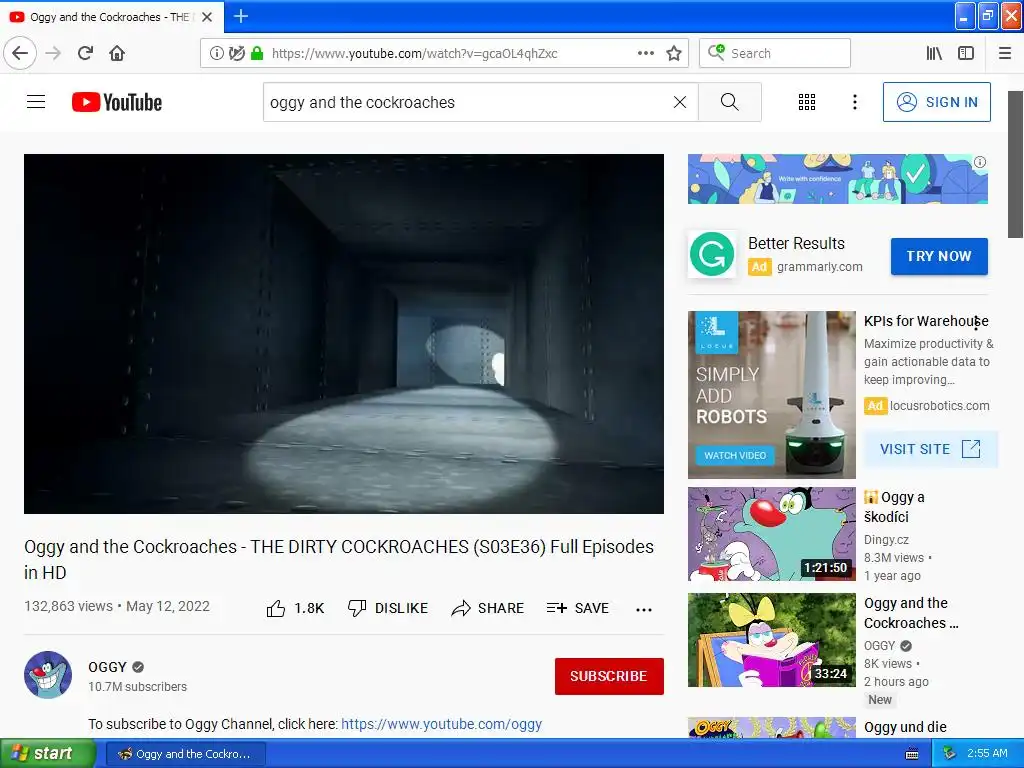Image resolution: width=1024 pixels, height=768 pixels.
Task: Select the Oggy and the Cockroaches tab
Action: pos(112,17)
